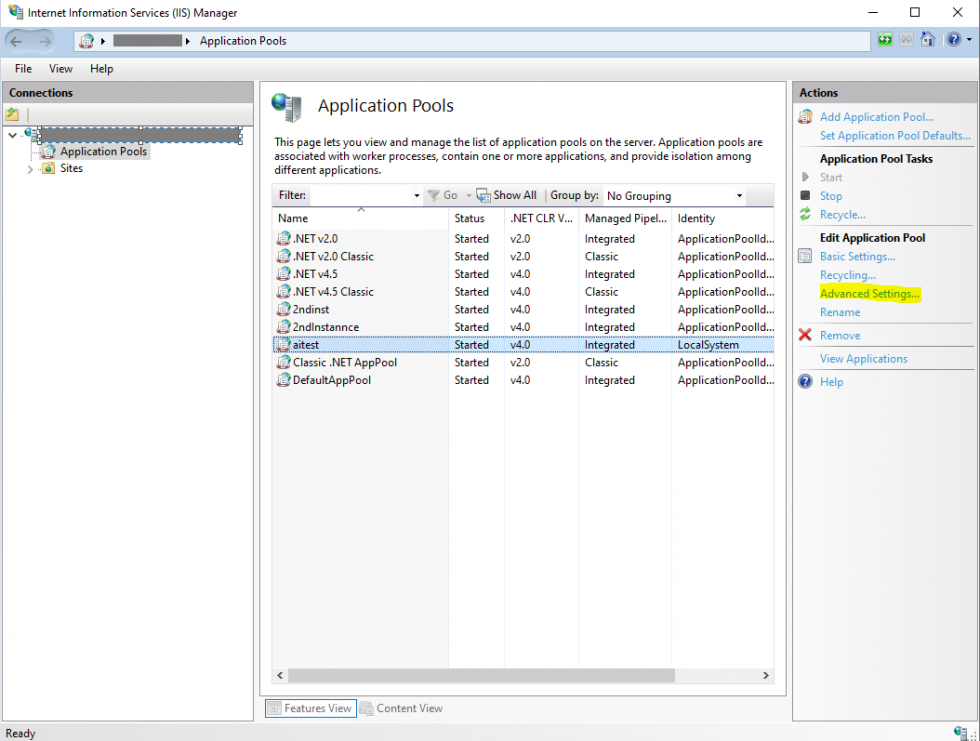The height and width of the screenshot is (741, 980).
Task: Click Set Application Pool Defaults
Action: (x=895, y=135)
